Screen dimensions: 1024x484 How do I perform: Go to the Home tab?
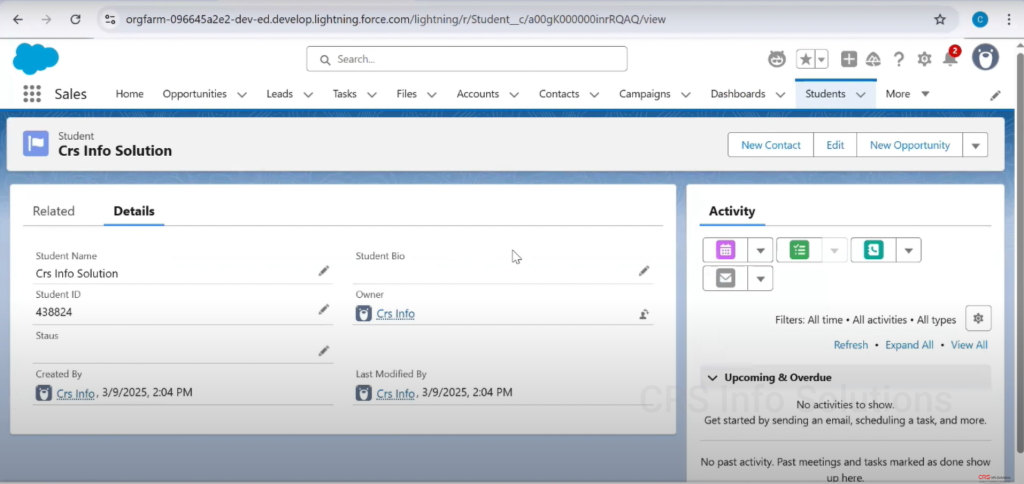129,94
